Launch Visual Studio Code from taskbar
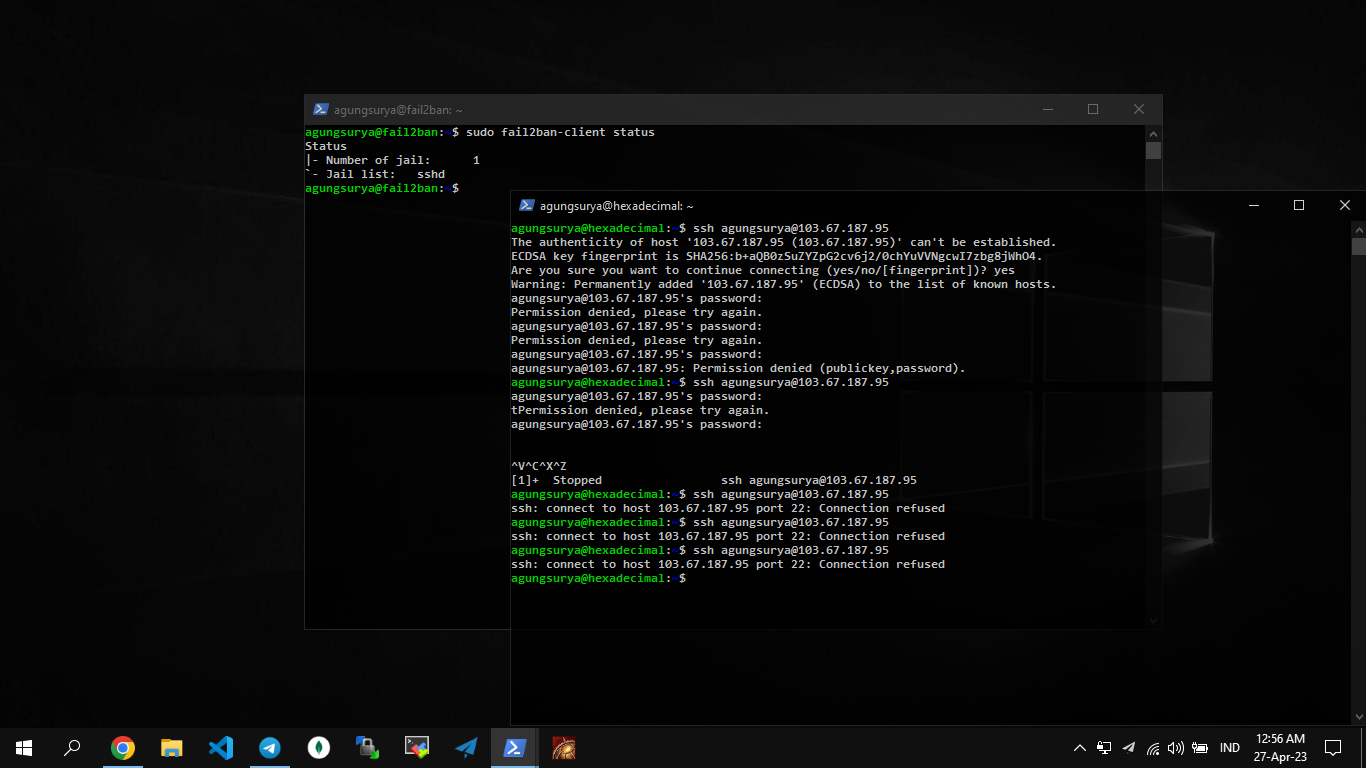The height and width of the screenshot is (768, 1366). [x=221, y=747]
